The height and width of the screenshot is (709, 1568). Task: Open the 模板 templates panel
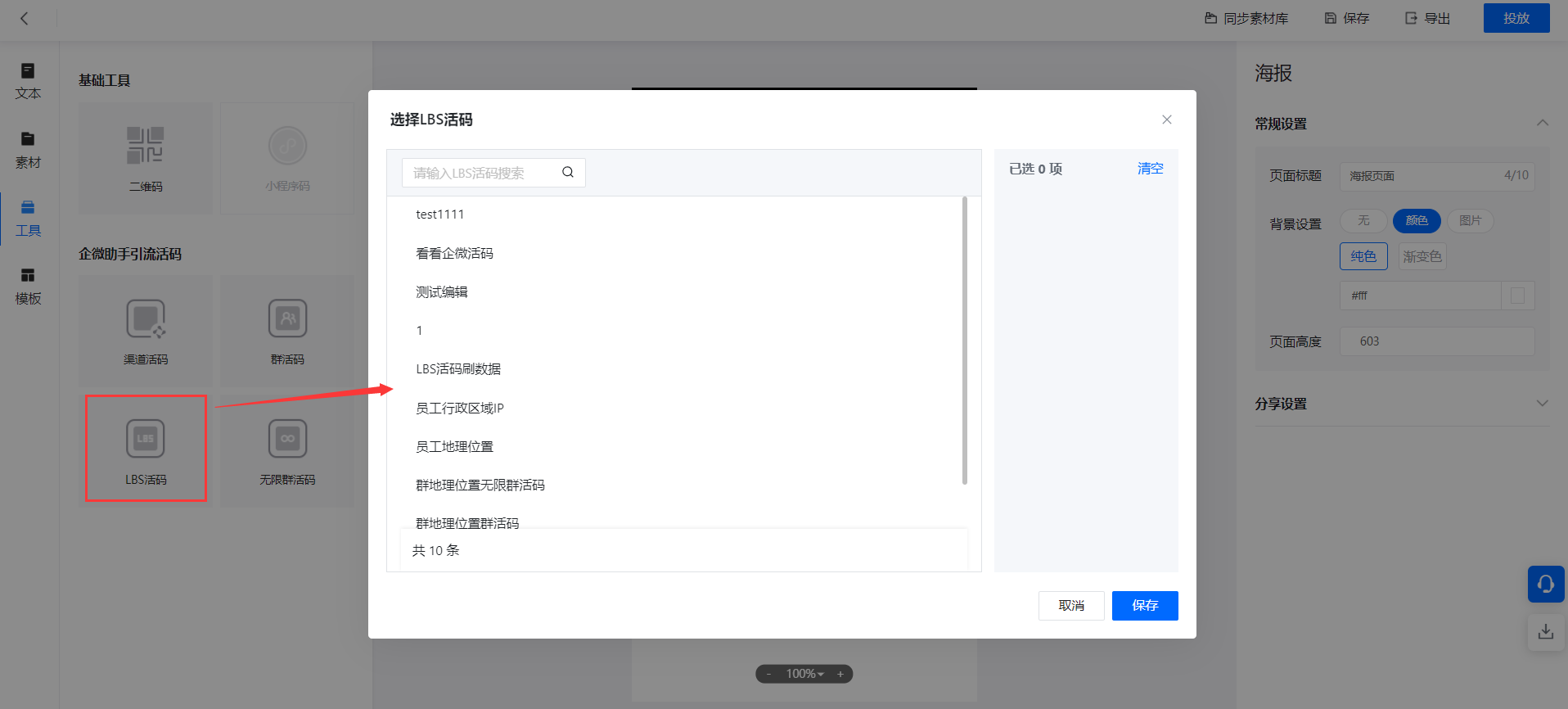(28, 287)
